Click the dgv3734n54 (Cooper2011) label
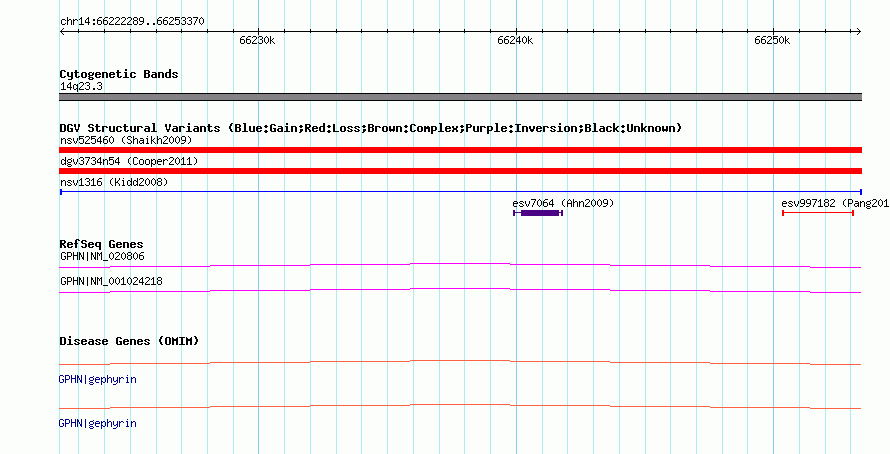The image size is (890, 454). tap(129, 162)
